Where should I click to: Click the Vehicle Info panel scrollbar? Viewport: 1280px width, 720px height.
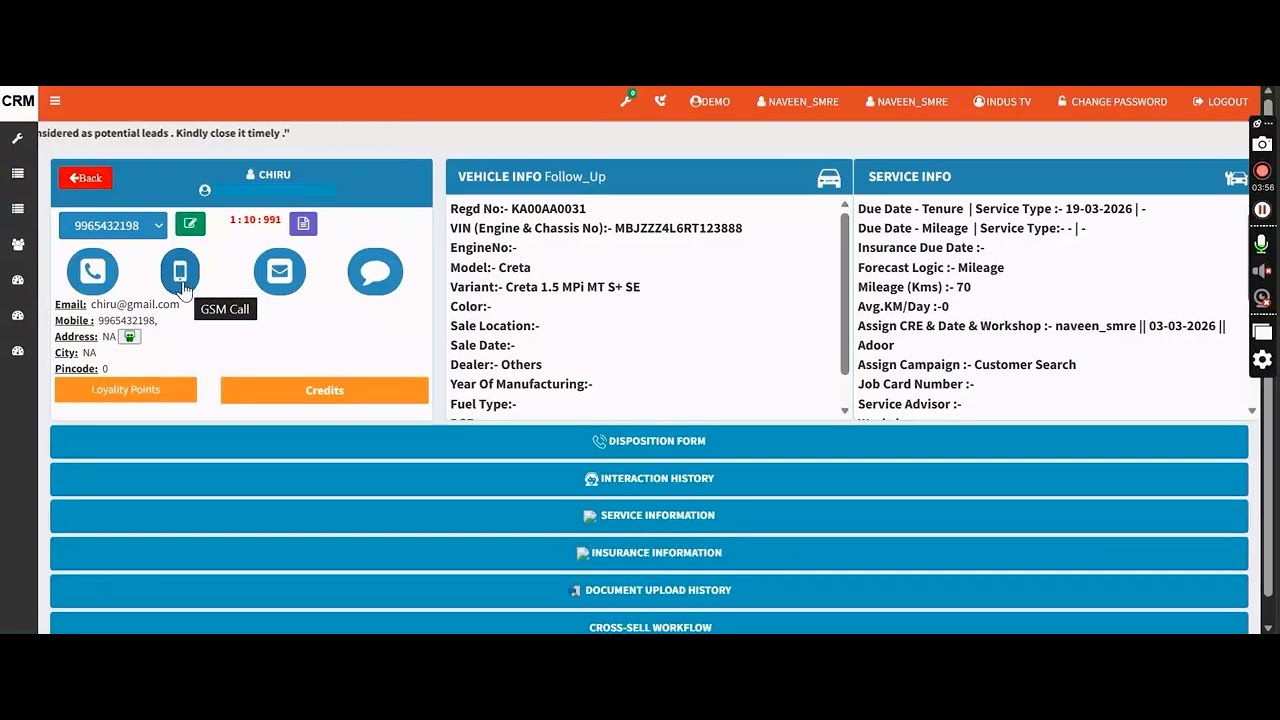(x=845, y=292)
